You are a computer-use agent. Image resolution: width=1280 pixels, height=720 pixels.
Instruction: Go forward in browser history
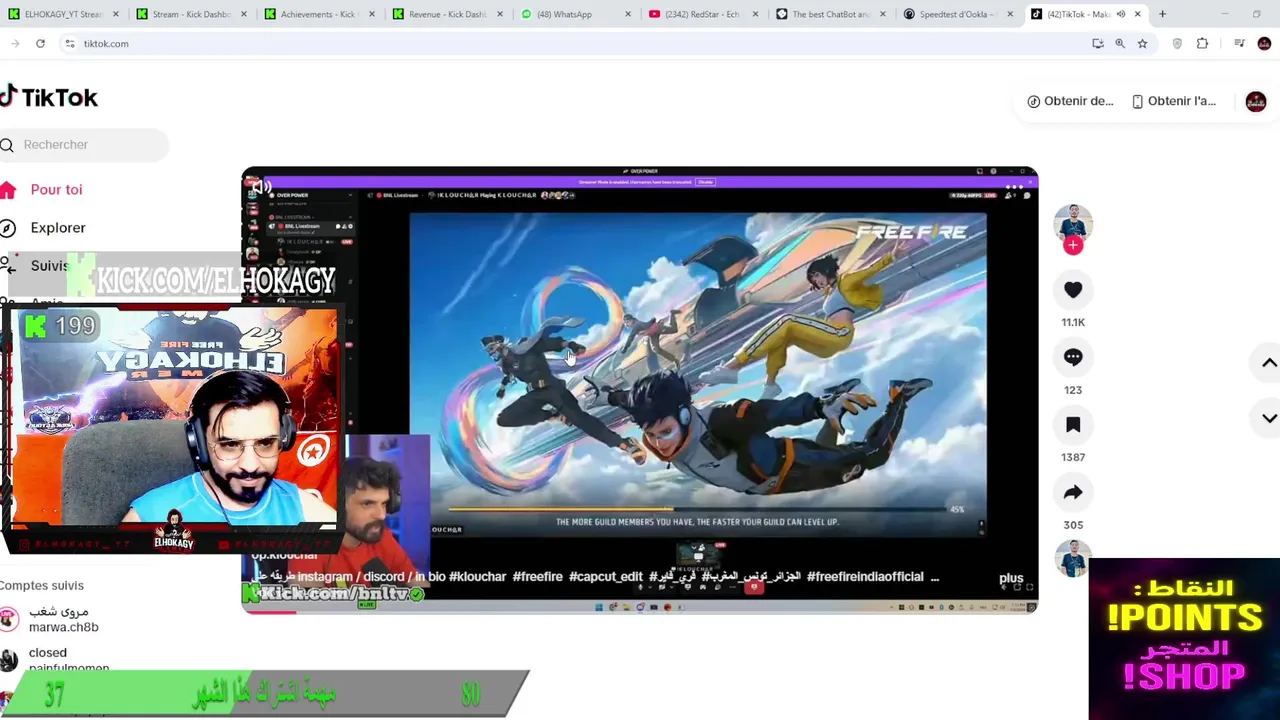14,44
